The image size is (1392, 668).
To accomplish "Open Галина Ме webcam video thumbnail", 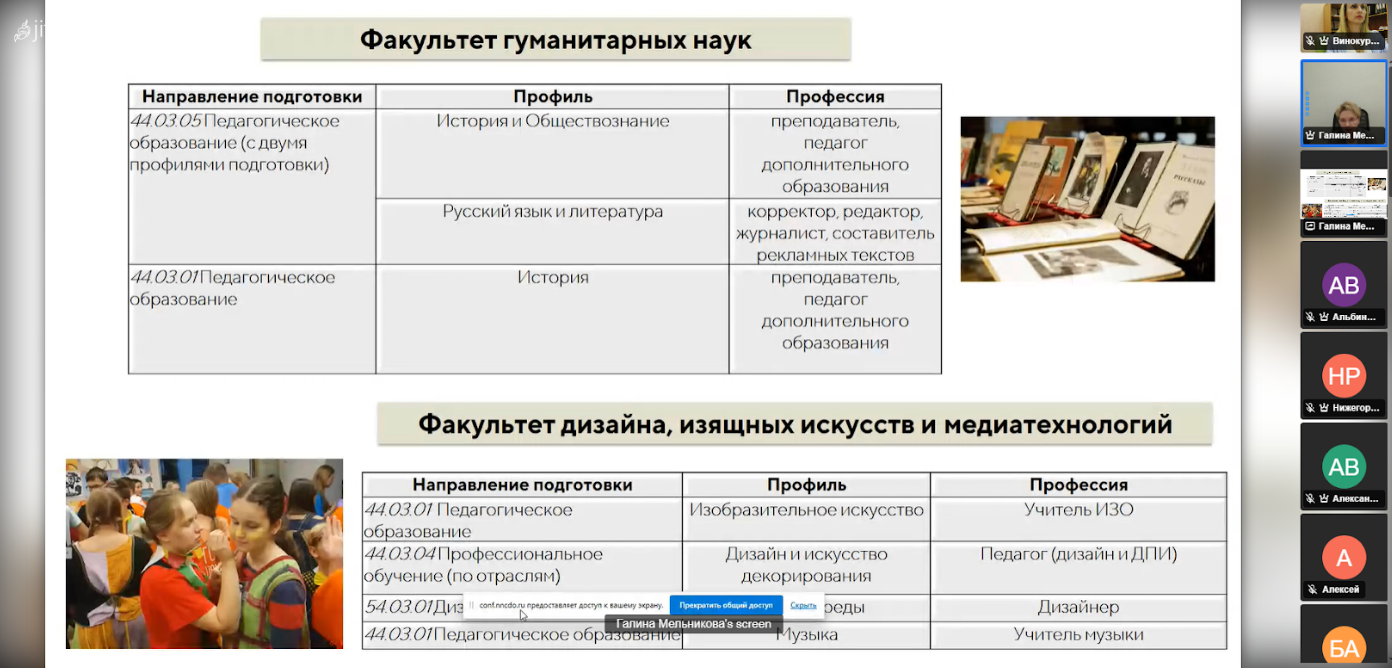I will click(1344, 103).
